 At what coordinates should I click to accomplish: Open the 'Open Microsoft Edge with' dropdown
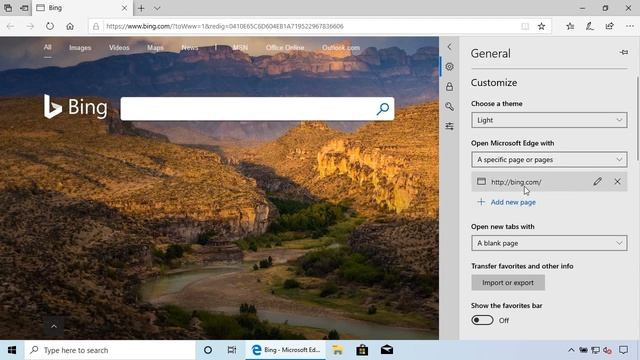tap(549, 160)
